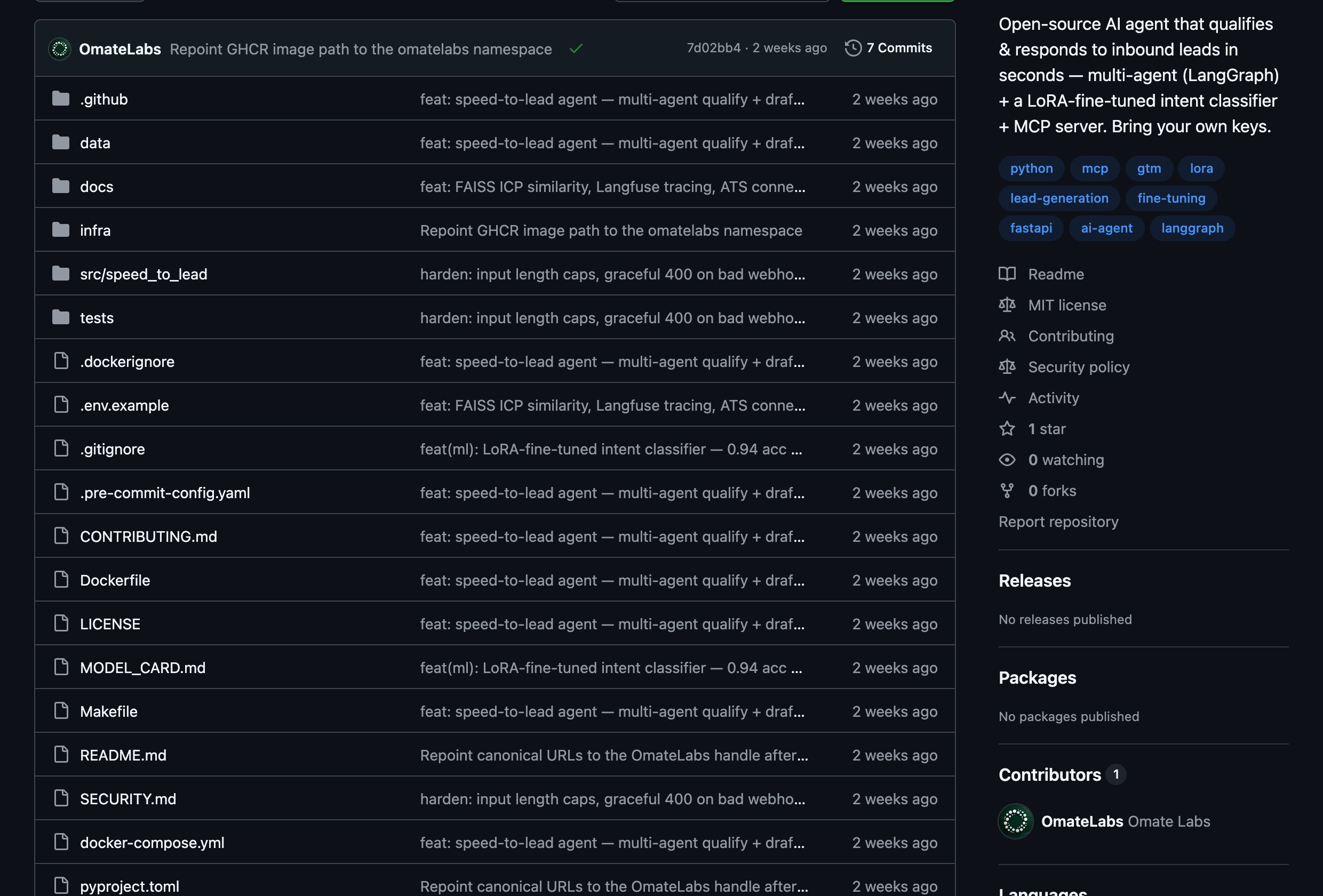Open the pyproject.toml file name
The width and height of the screenshot is (1323, 896).
click(x=129, y=886)
